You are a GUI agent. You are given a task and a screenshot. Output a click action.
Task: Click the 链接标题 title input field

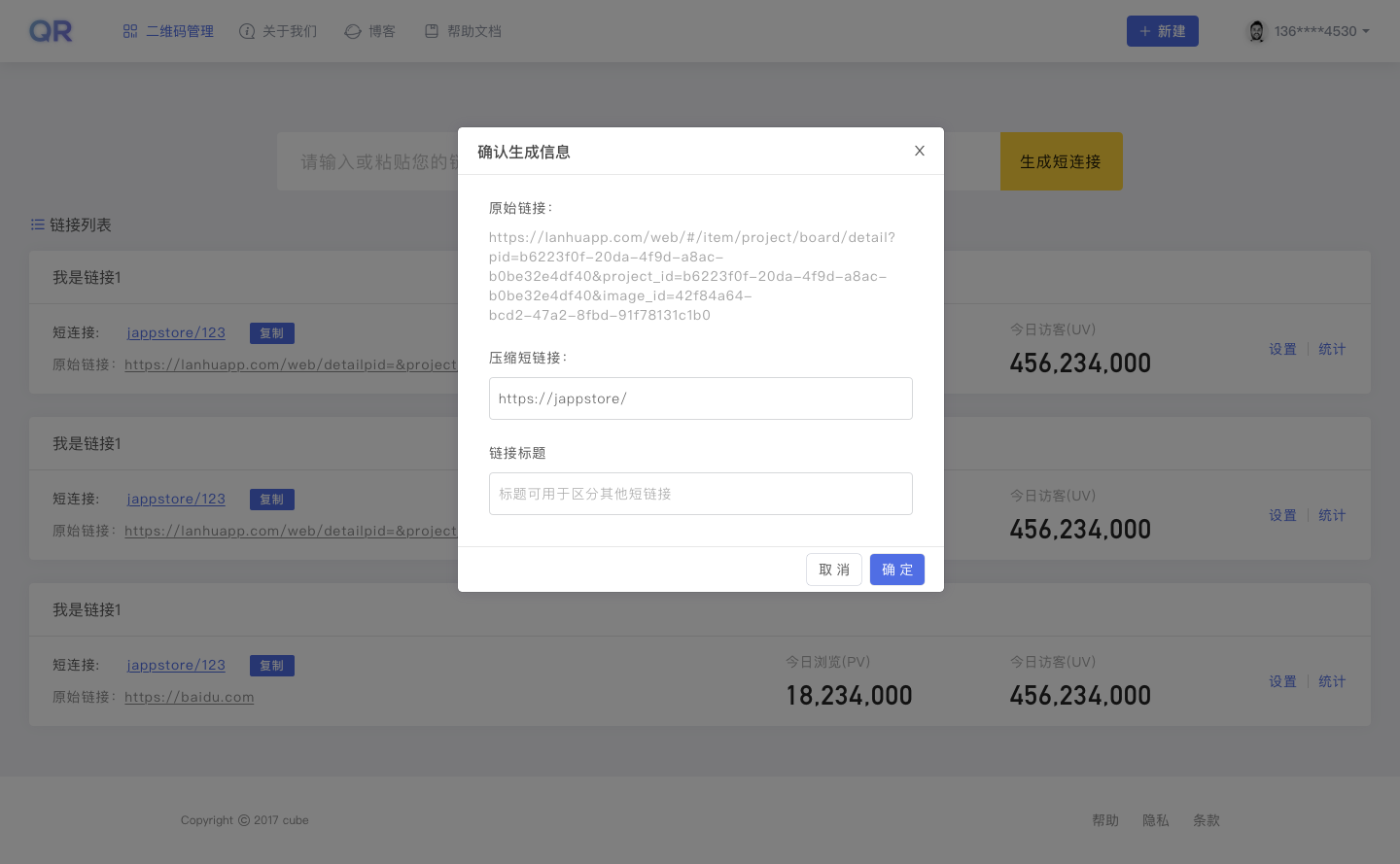(700, 494)
